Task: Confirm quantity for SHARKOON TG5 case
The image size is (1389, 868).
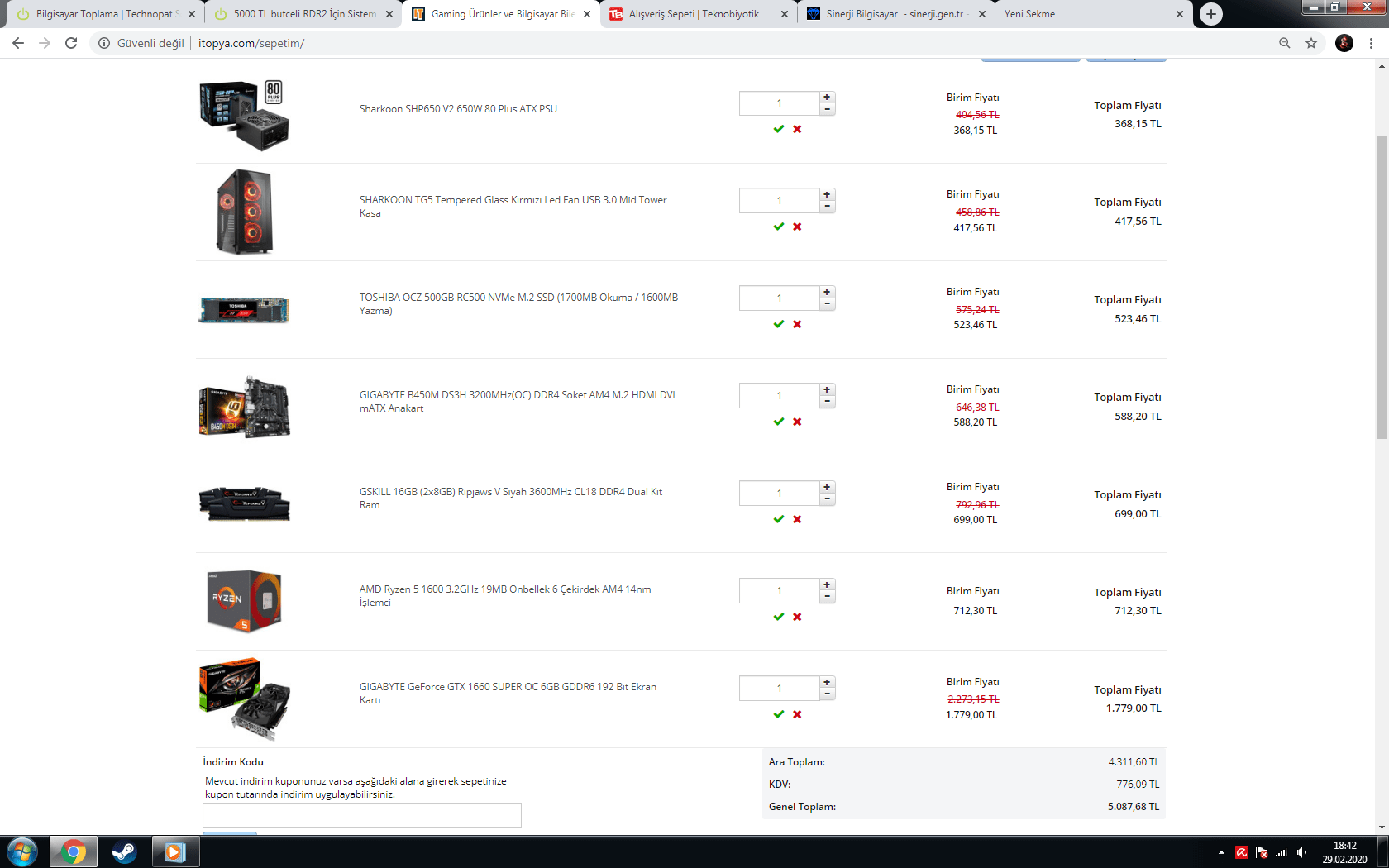Action: (x=778, y=227)
